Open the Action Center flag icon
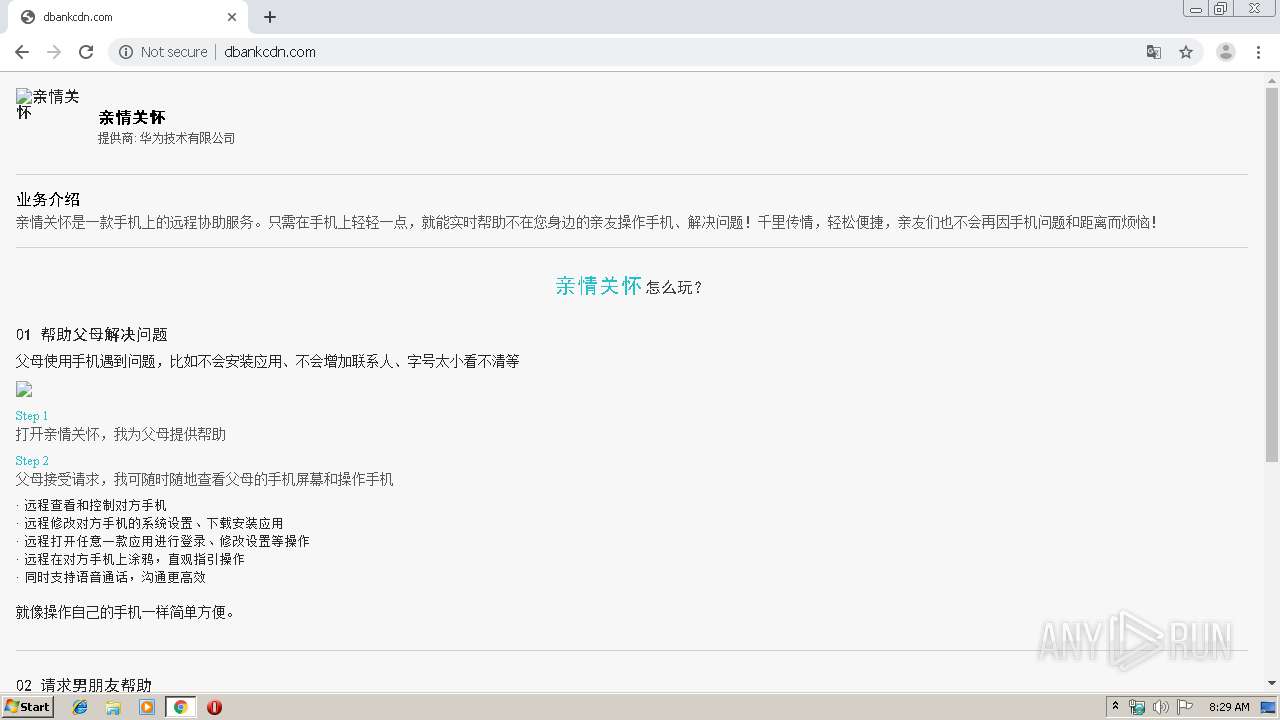Image resolution: width=1280 pixels, height=720 pixels. point(1185,707)
